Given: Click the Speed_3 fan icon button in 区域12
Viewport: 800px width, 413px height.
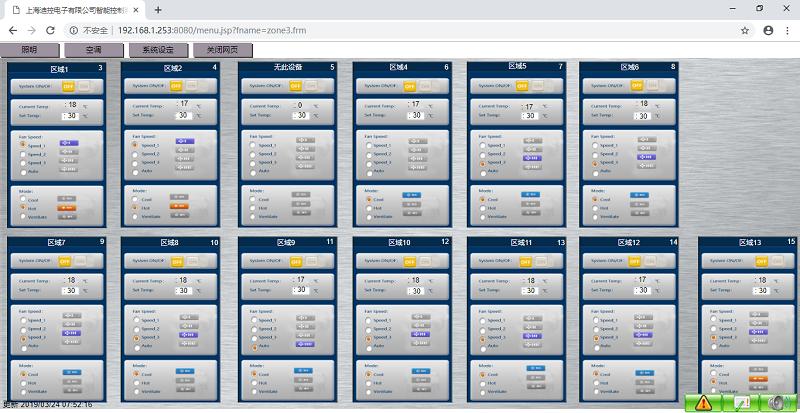Looking at the screenshot, I should (x=645, y=337).
